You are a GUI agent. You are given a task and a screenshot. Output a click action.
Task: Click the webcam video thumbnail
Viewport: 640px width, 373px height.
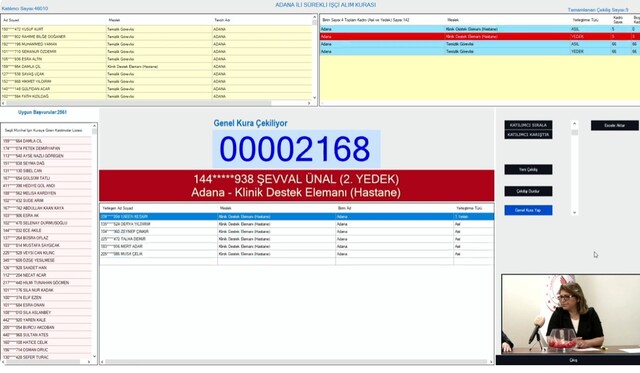(571, 314)
